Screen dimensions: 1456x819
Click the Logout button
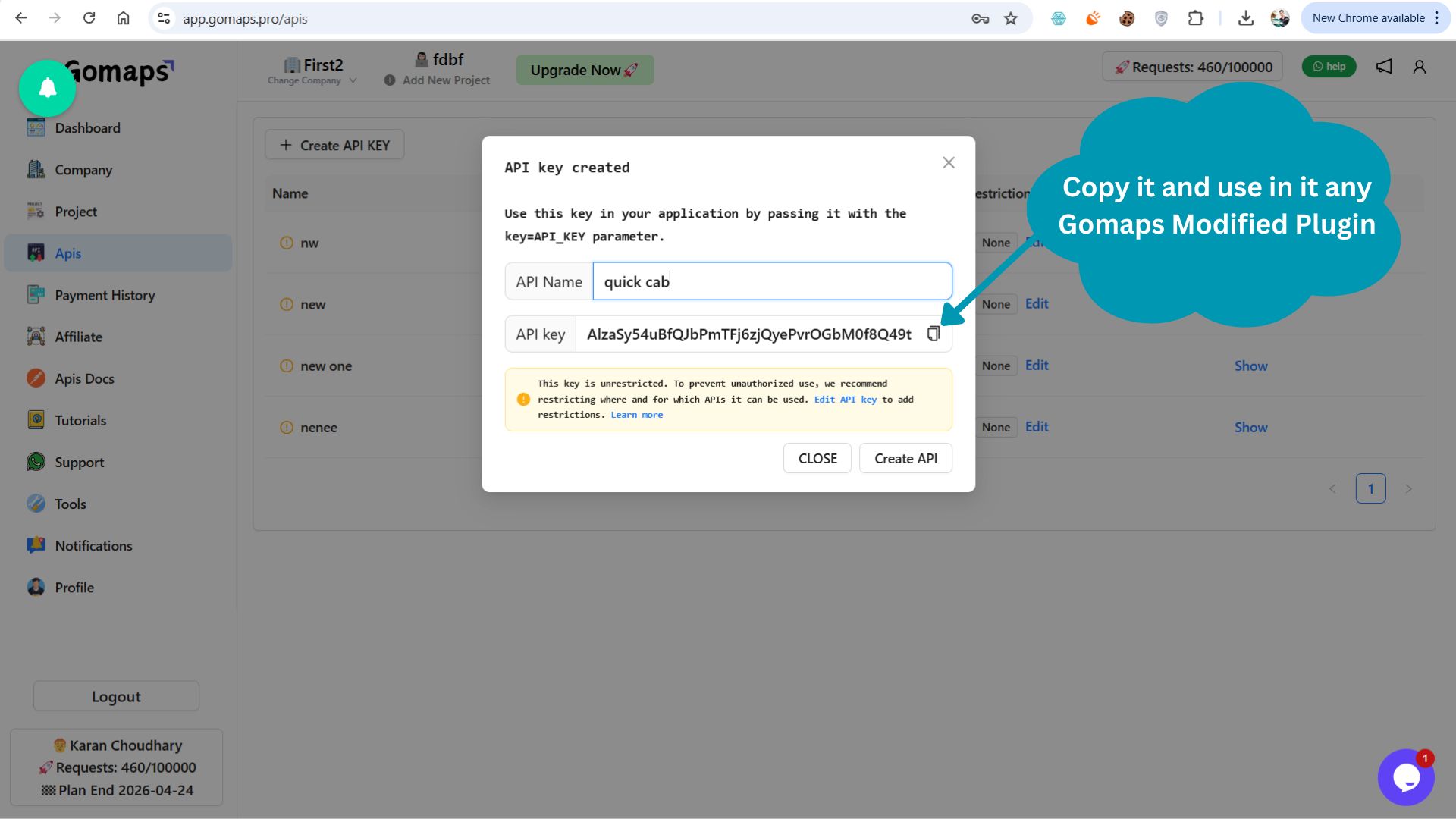pos(116,696)
